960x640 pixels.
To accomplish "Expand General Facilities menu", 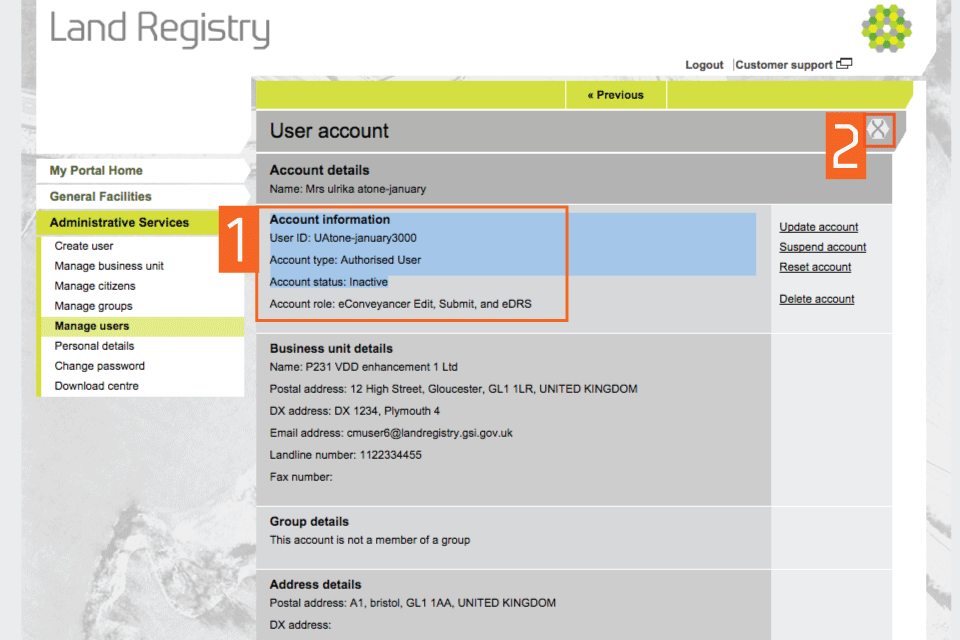I will tap(101, 197).
